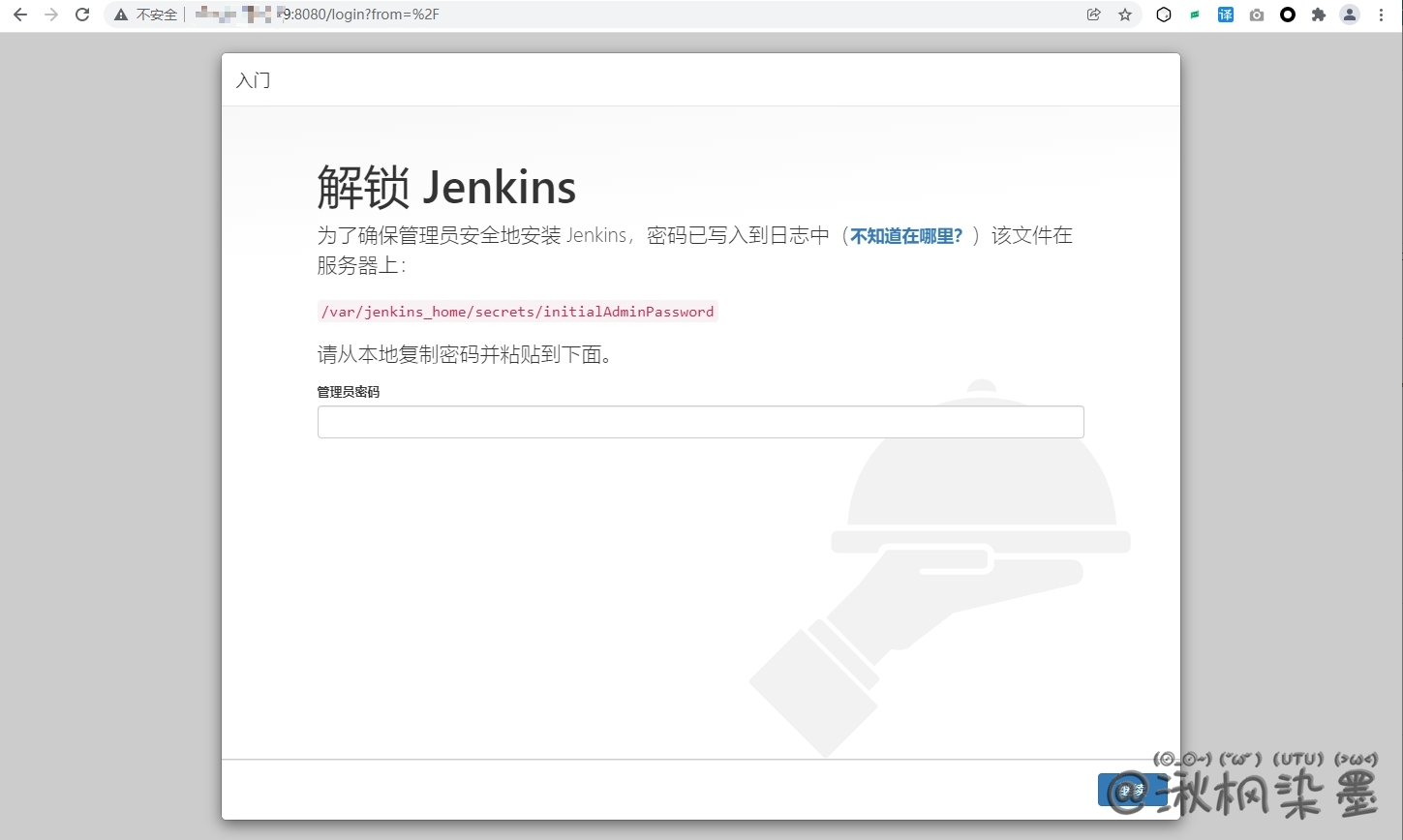Viewport: 1403px width, 840px height.
Task: Open the blue 译 translate extension
Action: click(x=1226, y=15)
